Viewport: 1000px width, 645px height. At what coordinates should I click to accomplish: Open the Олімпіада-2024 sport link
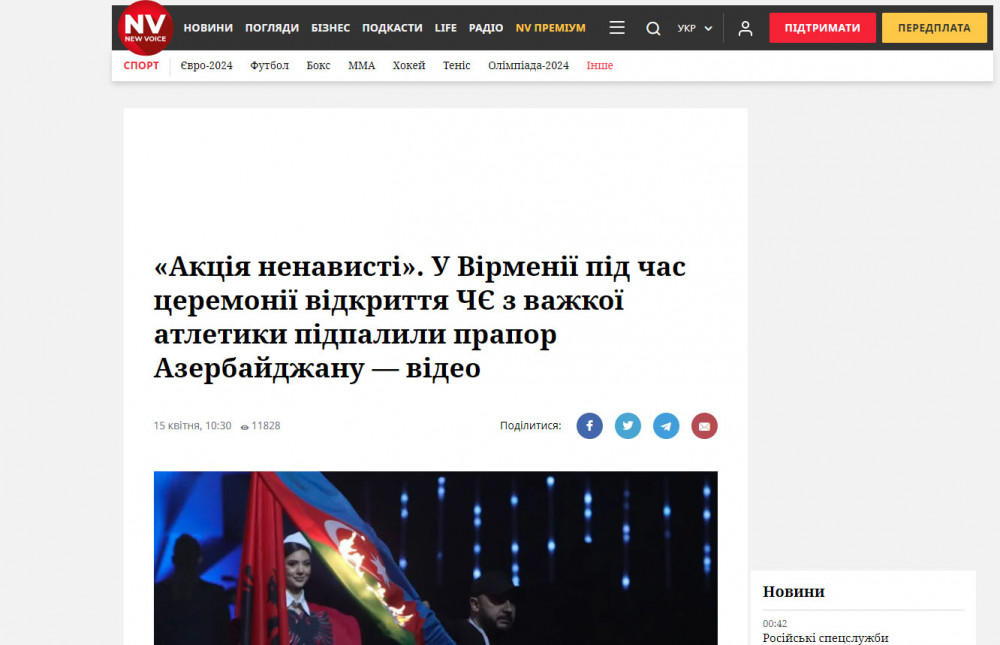coord(528,65)
